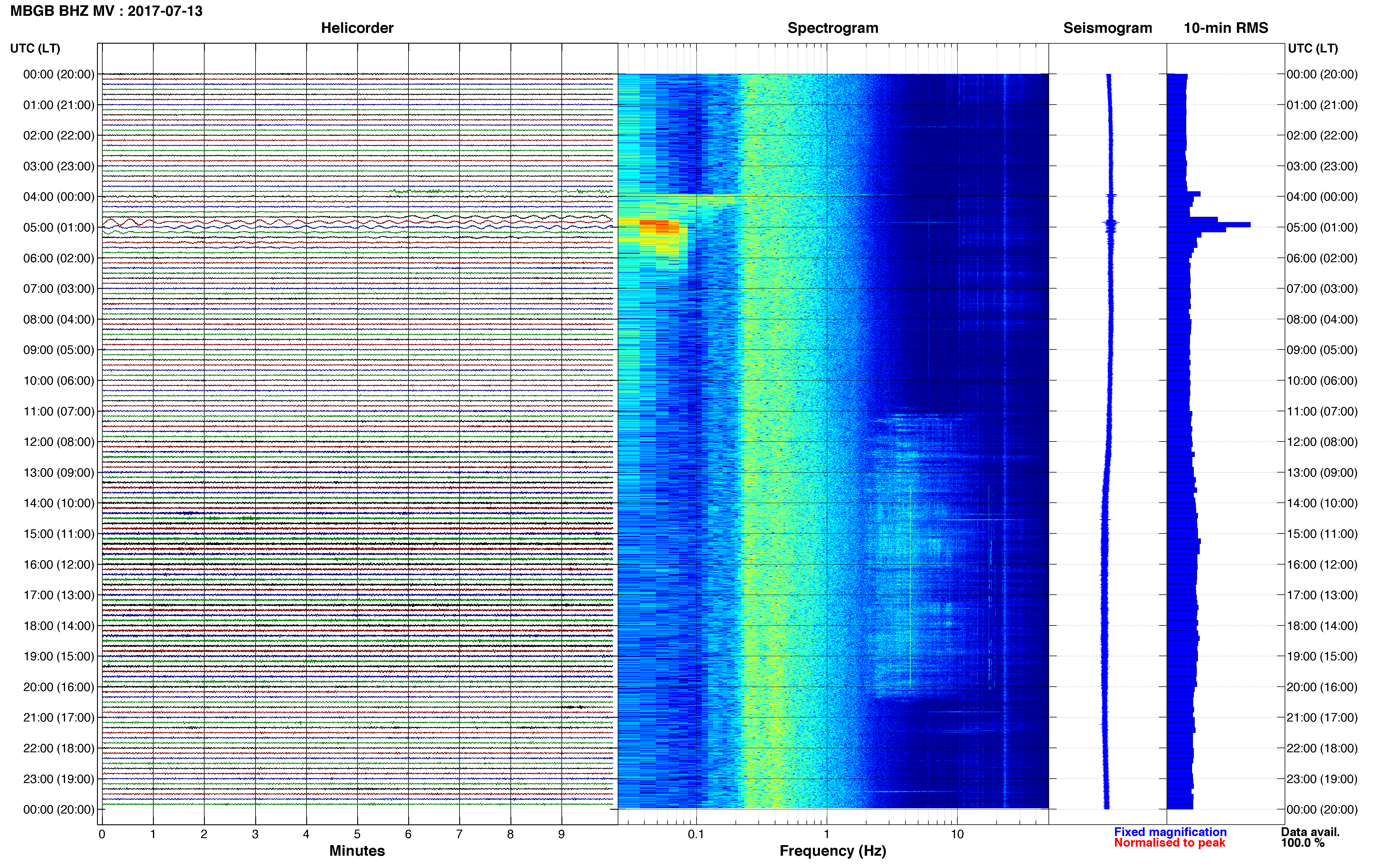This screenshot has width=1389, height=868.
Task: Click the '10' frequency tick label
Action: (x=957, y=834)
